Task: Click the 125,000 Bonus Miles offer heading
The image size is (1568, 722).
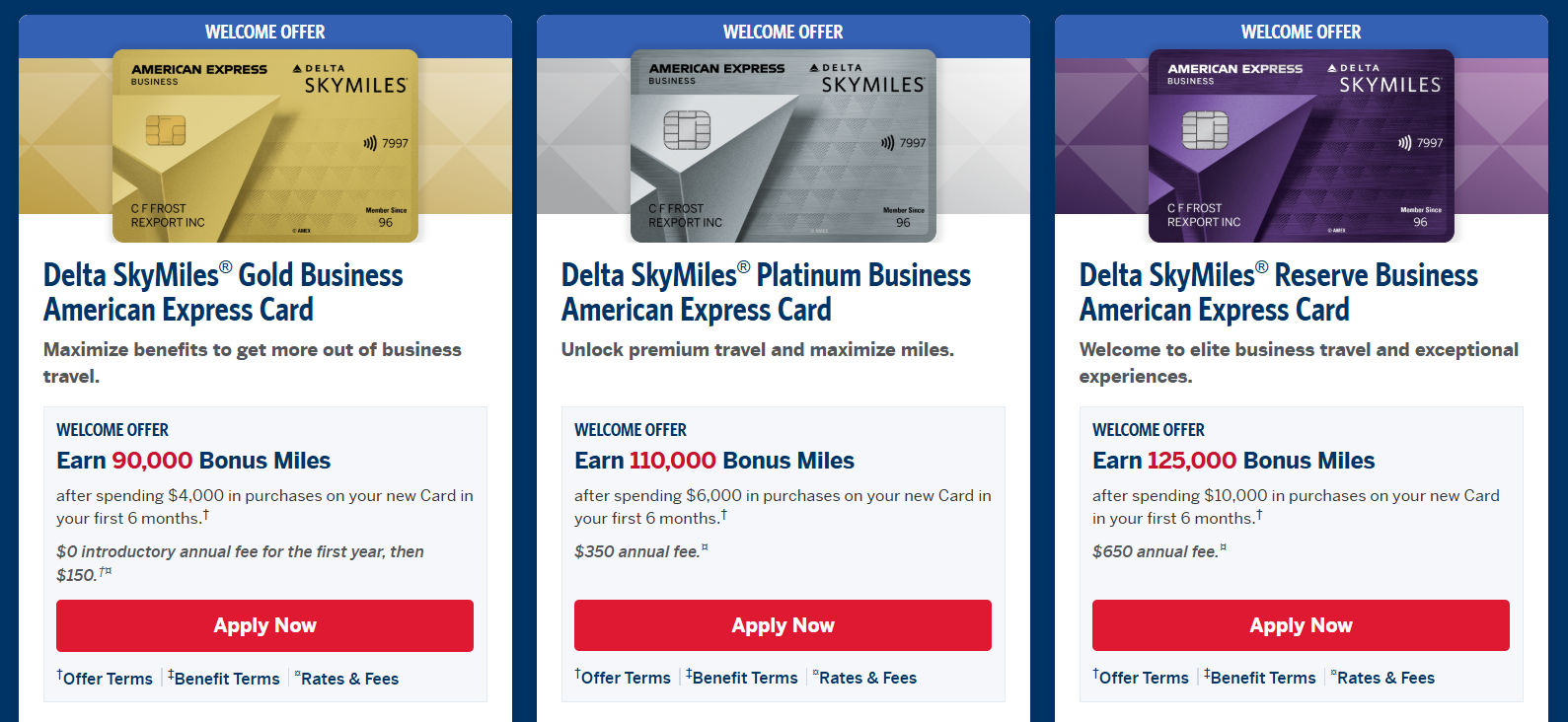Action: pos(1233,461)
